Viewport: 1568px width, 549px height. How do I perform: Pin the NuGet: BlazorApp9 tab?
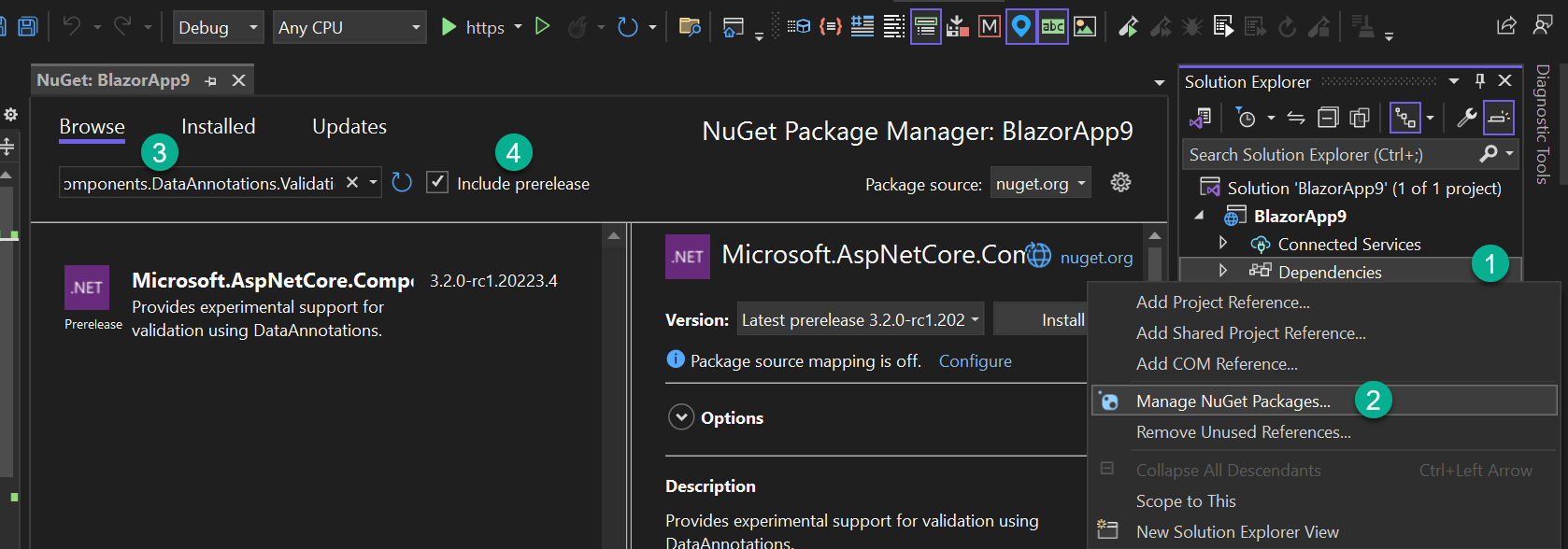pos(210,81)
